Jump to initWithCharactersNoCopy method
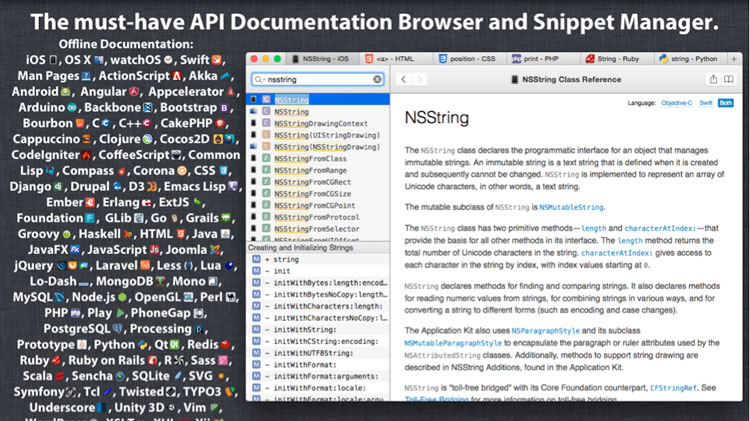 click(x=318, y=318)
